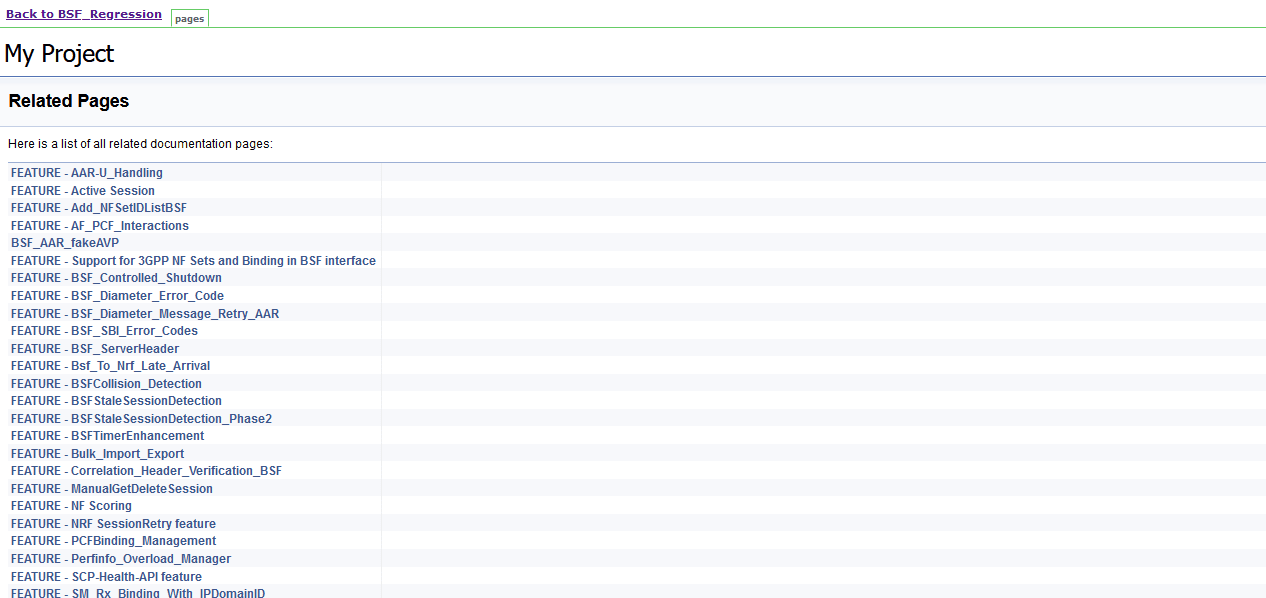Open FEATURE - Correlation_Header_Verification_BSF page
This screenshot has width=1266, height=598.
point(145,470)
